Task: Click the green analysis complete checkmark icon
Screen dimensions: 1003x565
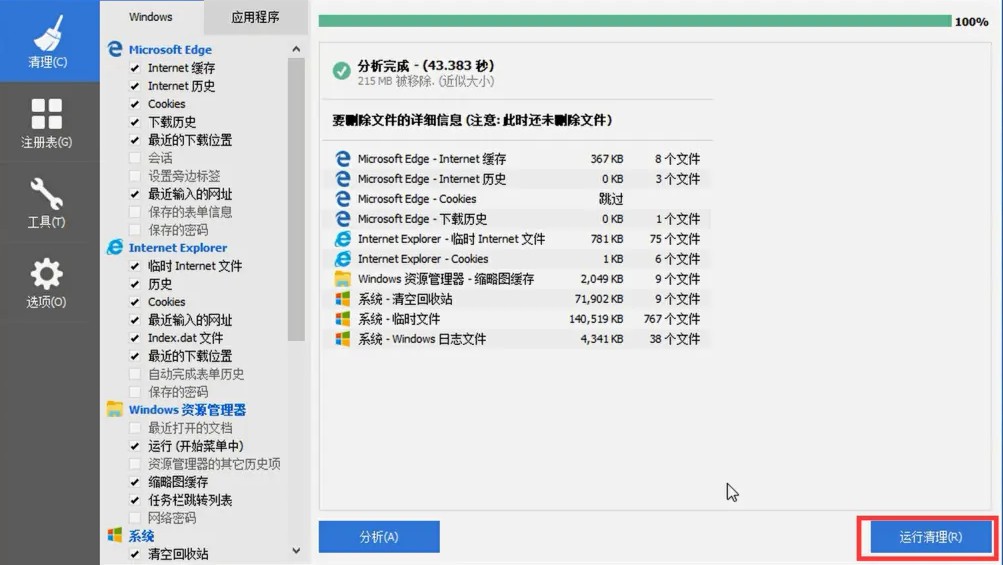Action: pos(342,71)
